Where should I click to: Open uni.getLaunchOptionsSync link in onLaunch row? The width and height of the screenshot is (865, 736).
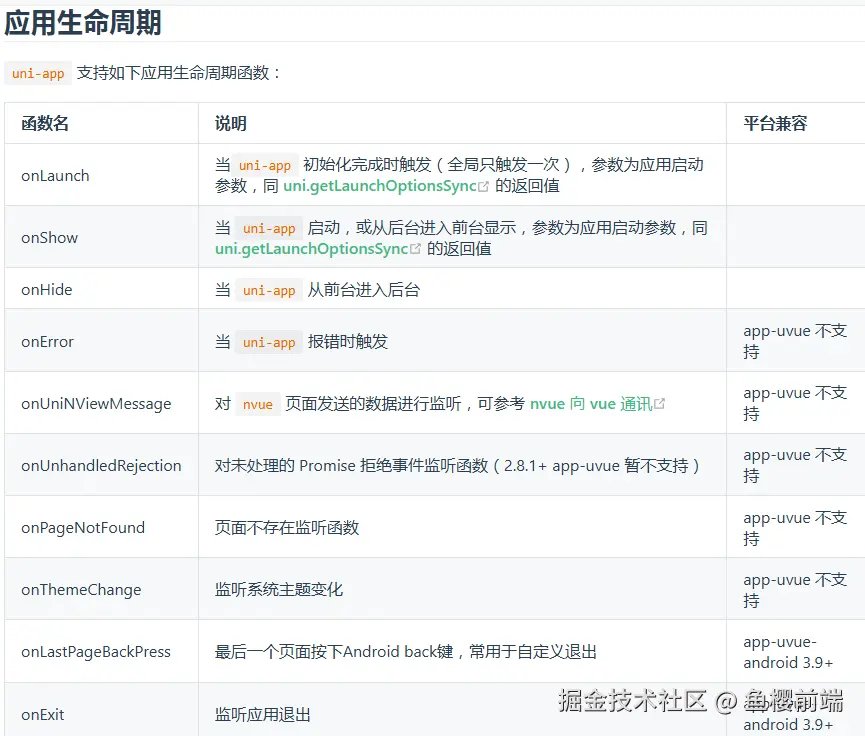380,186
